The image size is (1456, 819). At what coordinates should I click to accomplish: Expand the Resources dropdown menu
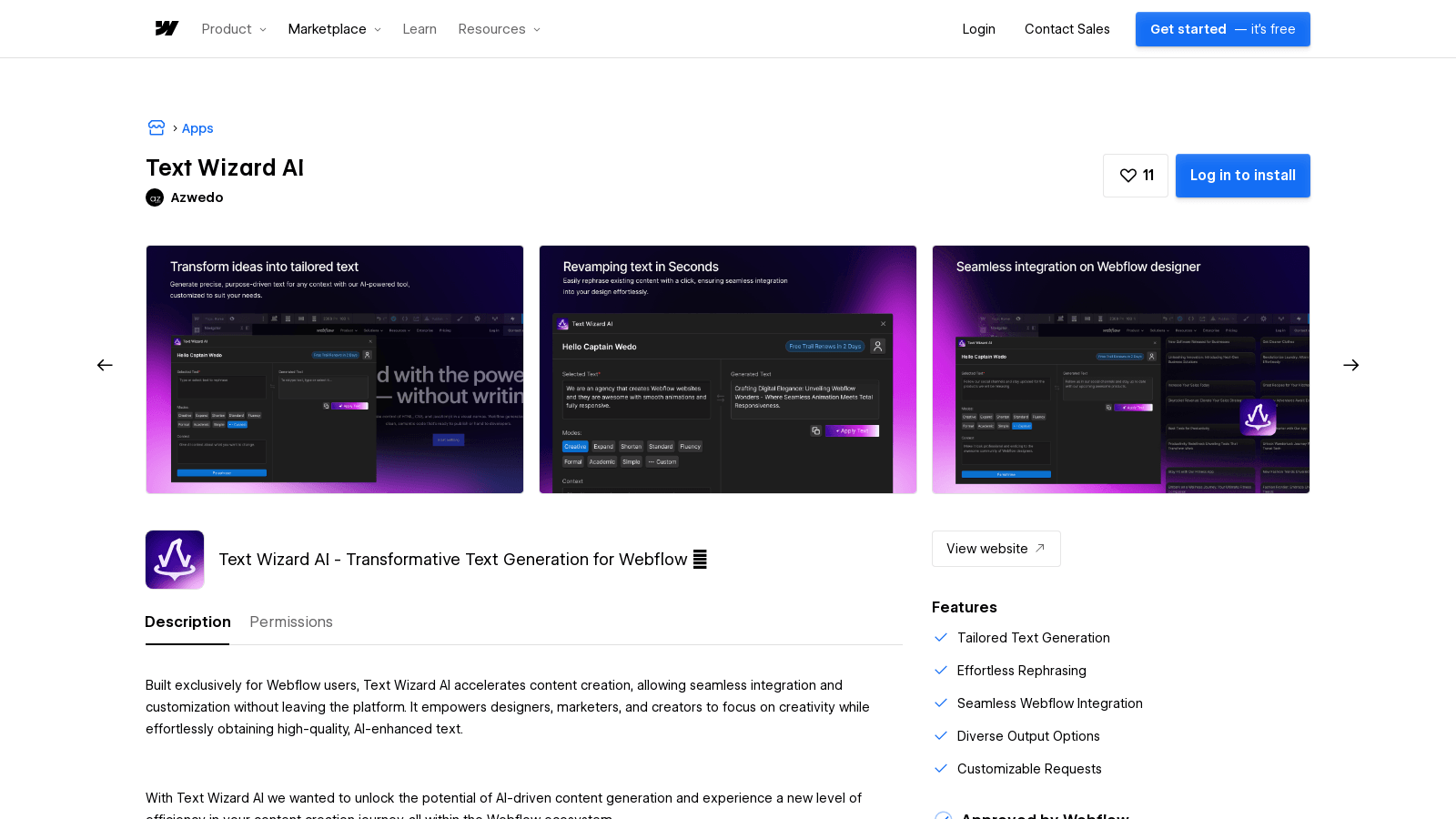[500, 29]
